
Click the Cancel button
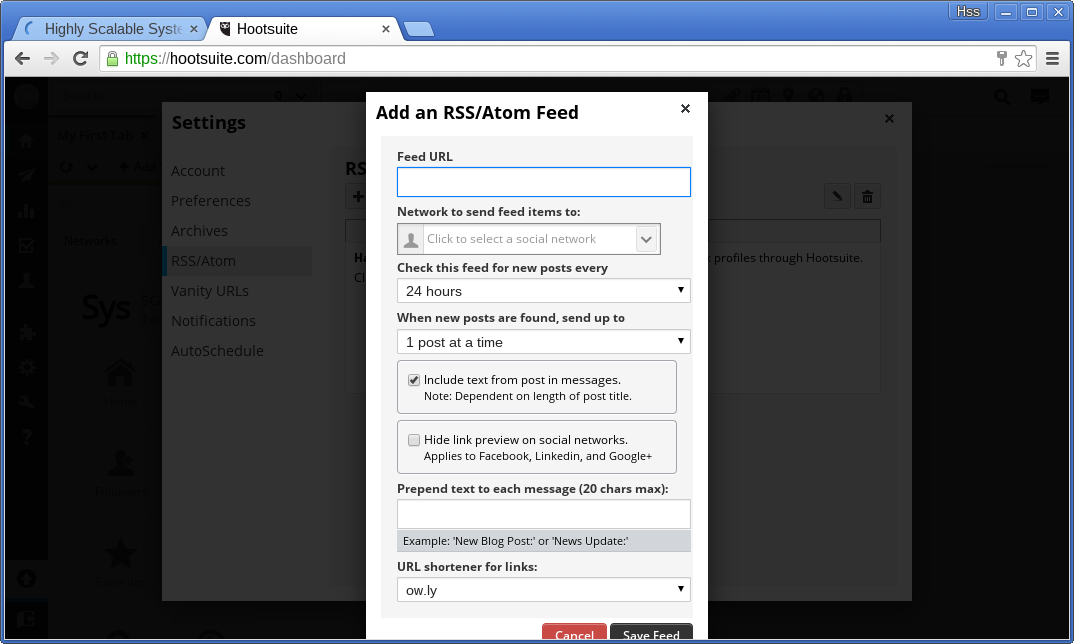click(574, 633)
